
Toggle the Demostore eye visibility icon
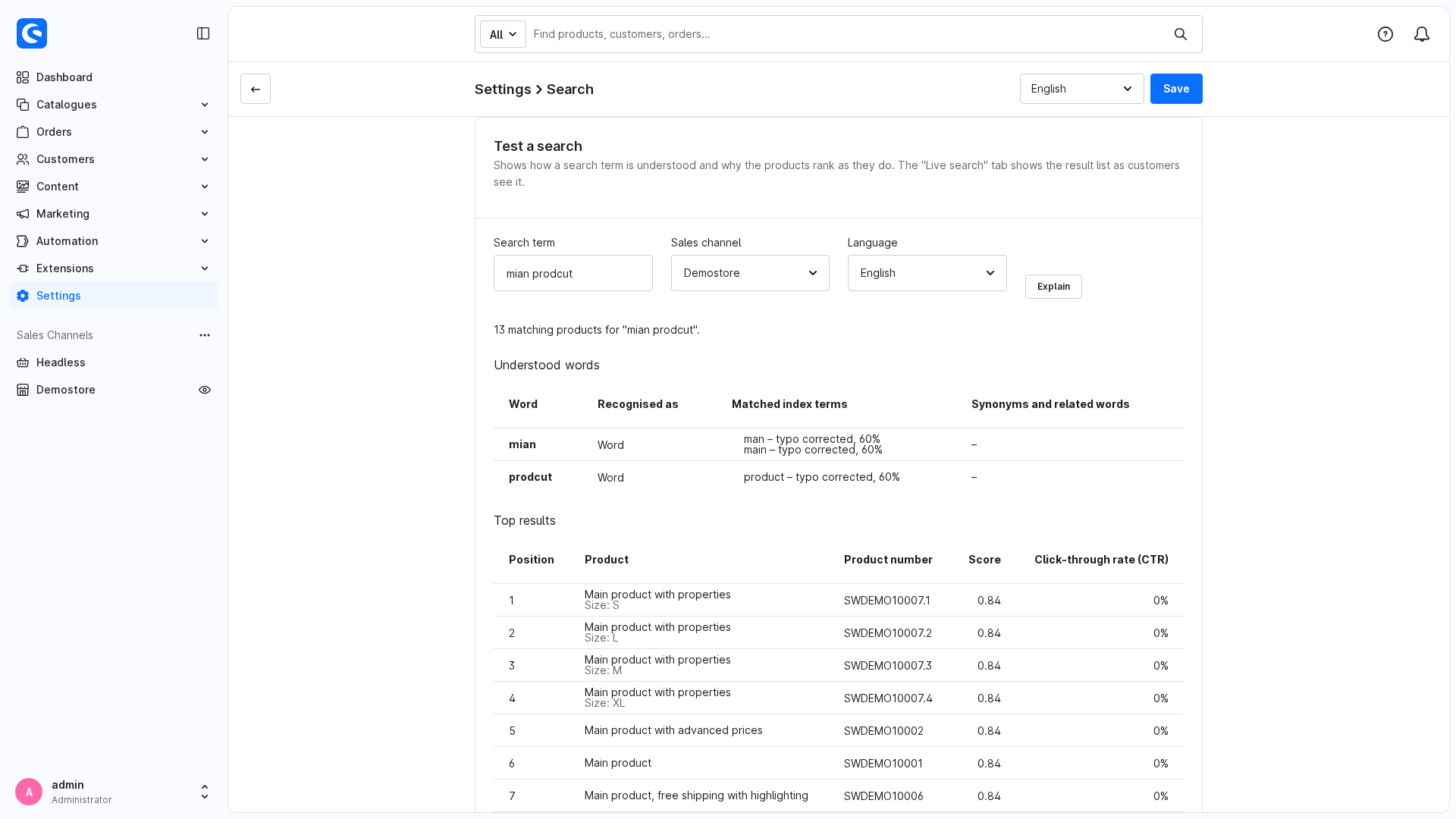(205, 390)
